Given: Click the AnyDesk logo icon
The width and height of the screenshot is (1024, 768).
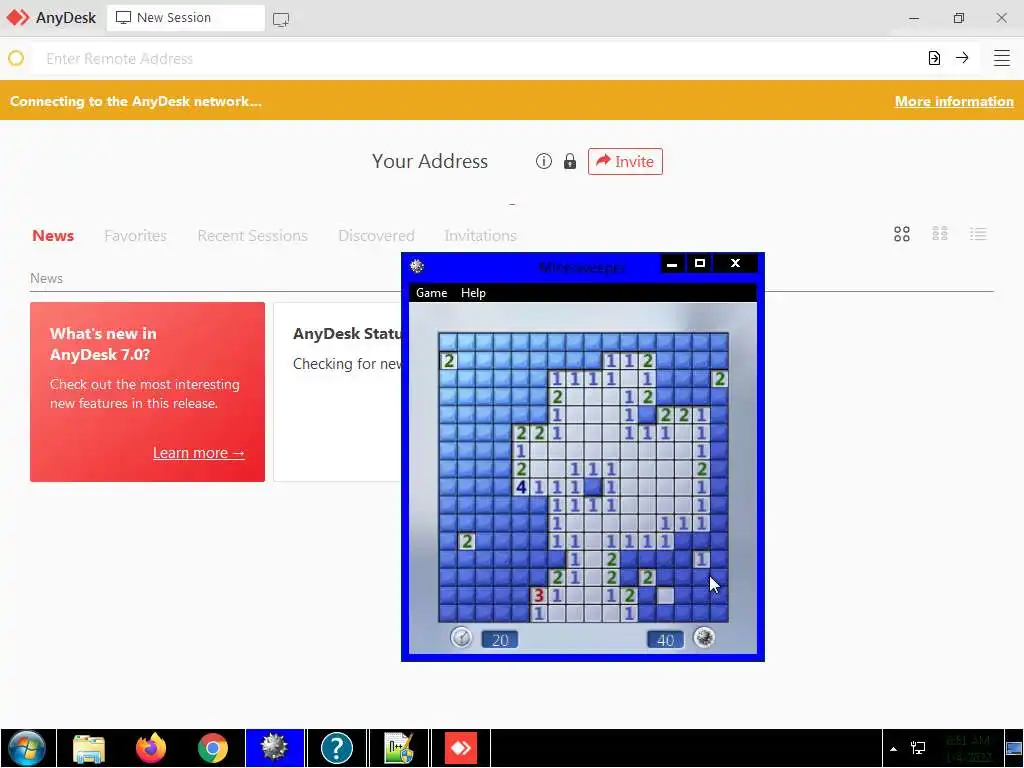Looking at the screenshot, I should pos(18,18).
